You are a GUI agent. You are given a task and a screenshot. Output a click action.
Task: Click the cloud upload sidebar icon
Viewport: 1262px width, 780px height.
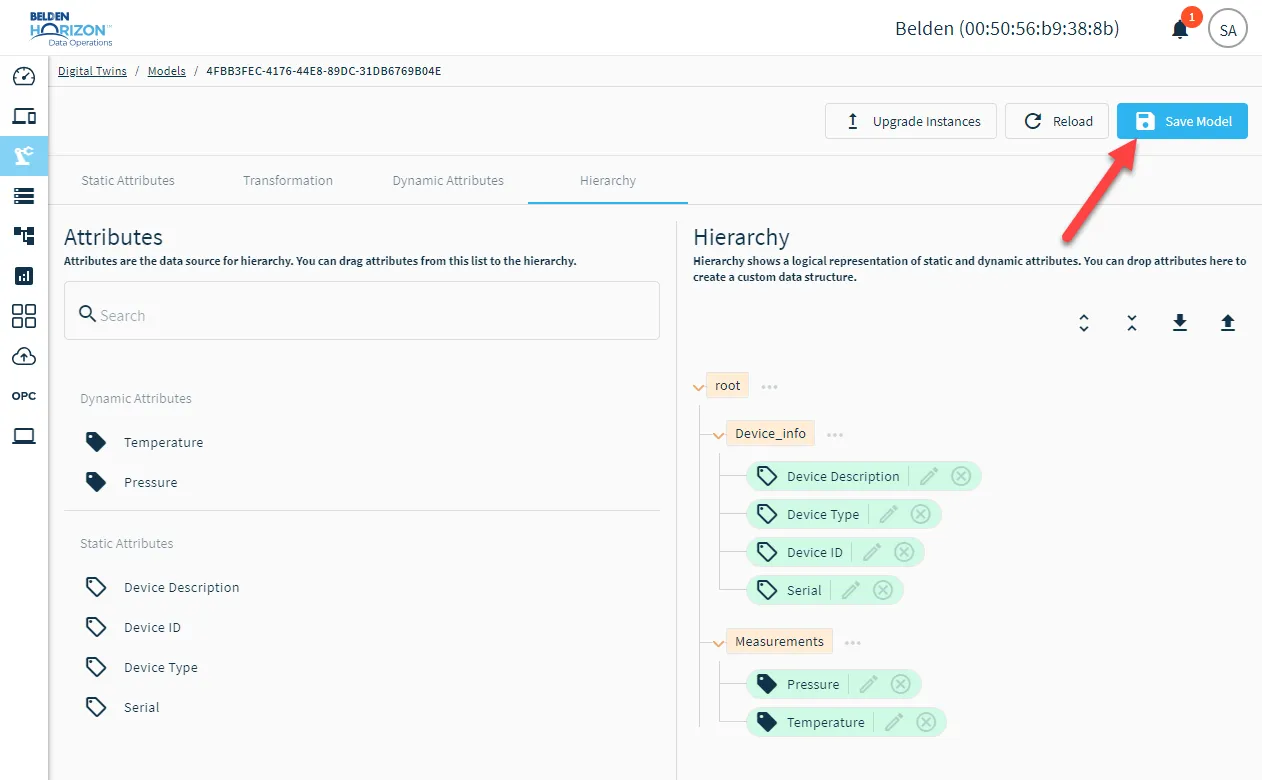tap(24, 356)
